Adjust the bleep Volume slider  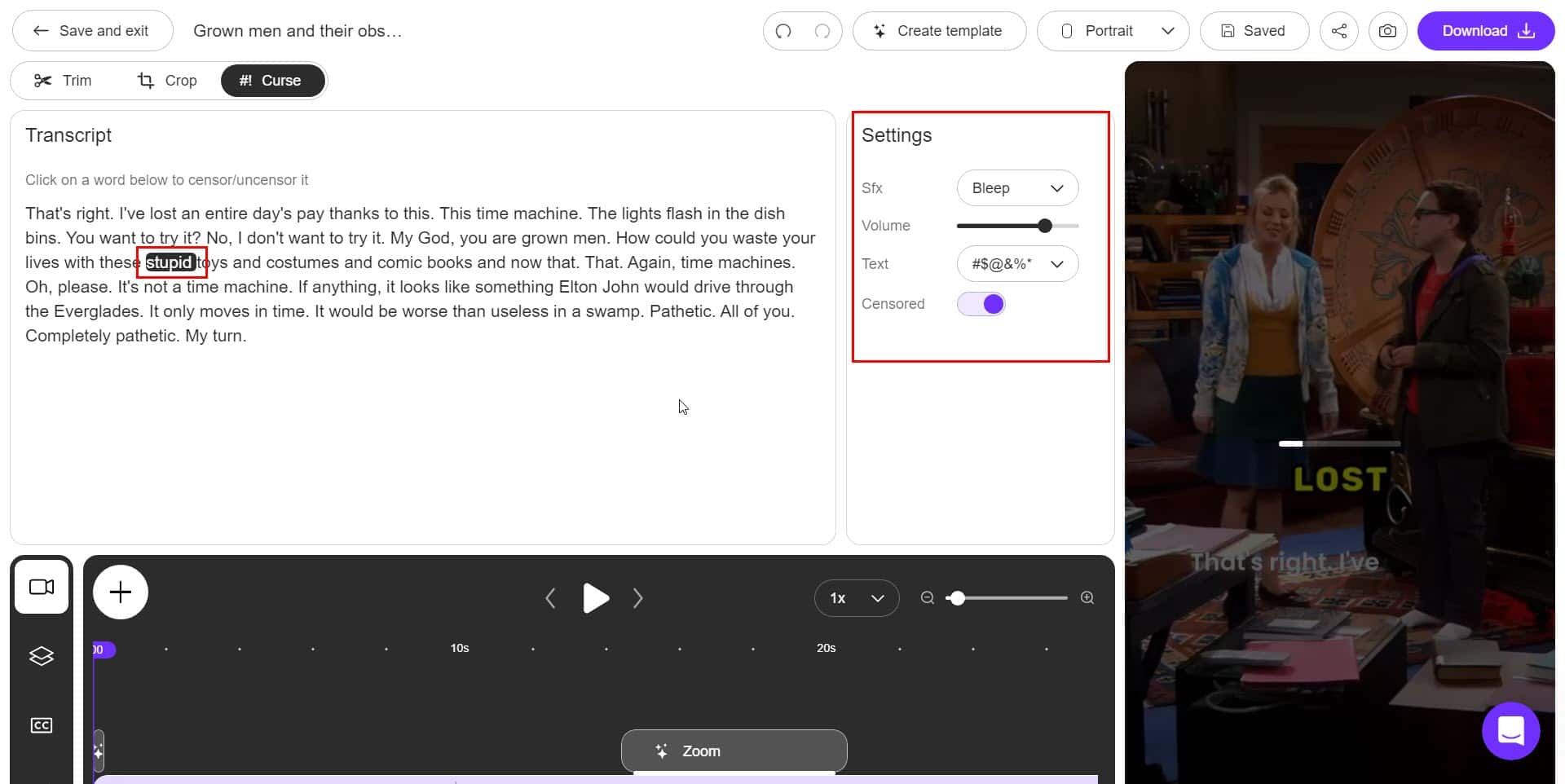tap(1044, 225)
